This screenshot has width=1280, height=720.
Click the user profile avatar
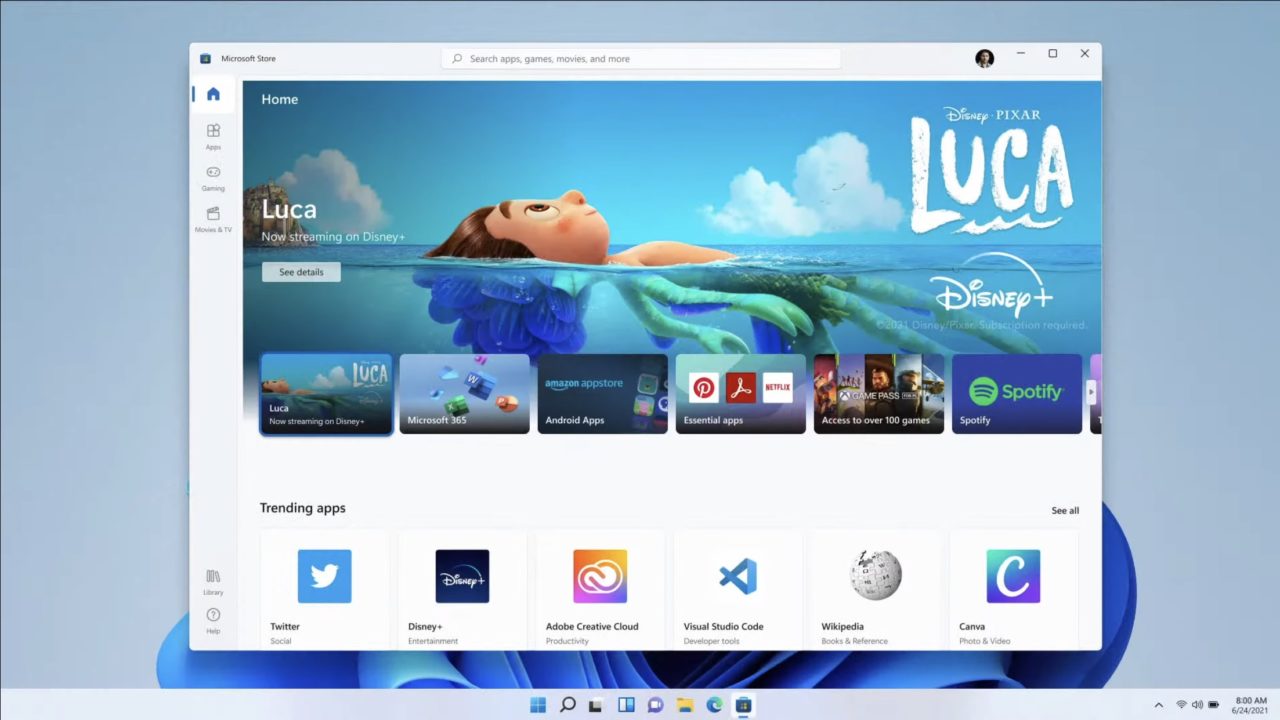pos(985,58)
